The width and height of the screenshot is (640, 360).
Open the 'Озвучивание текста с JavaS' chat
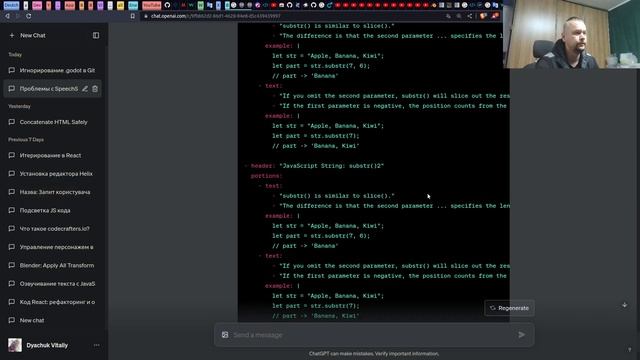(53, 284)
